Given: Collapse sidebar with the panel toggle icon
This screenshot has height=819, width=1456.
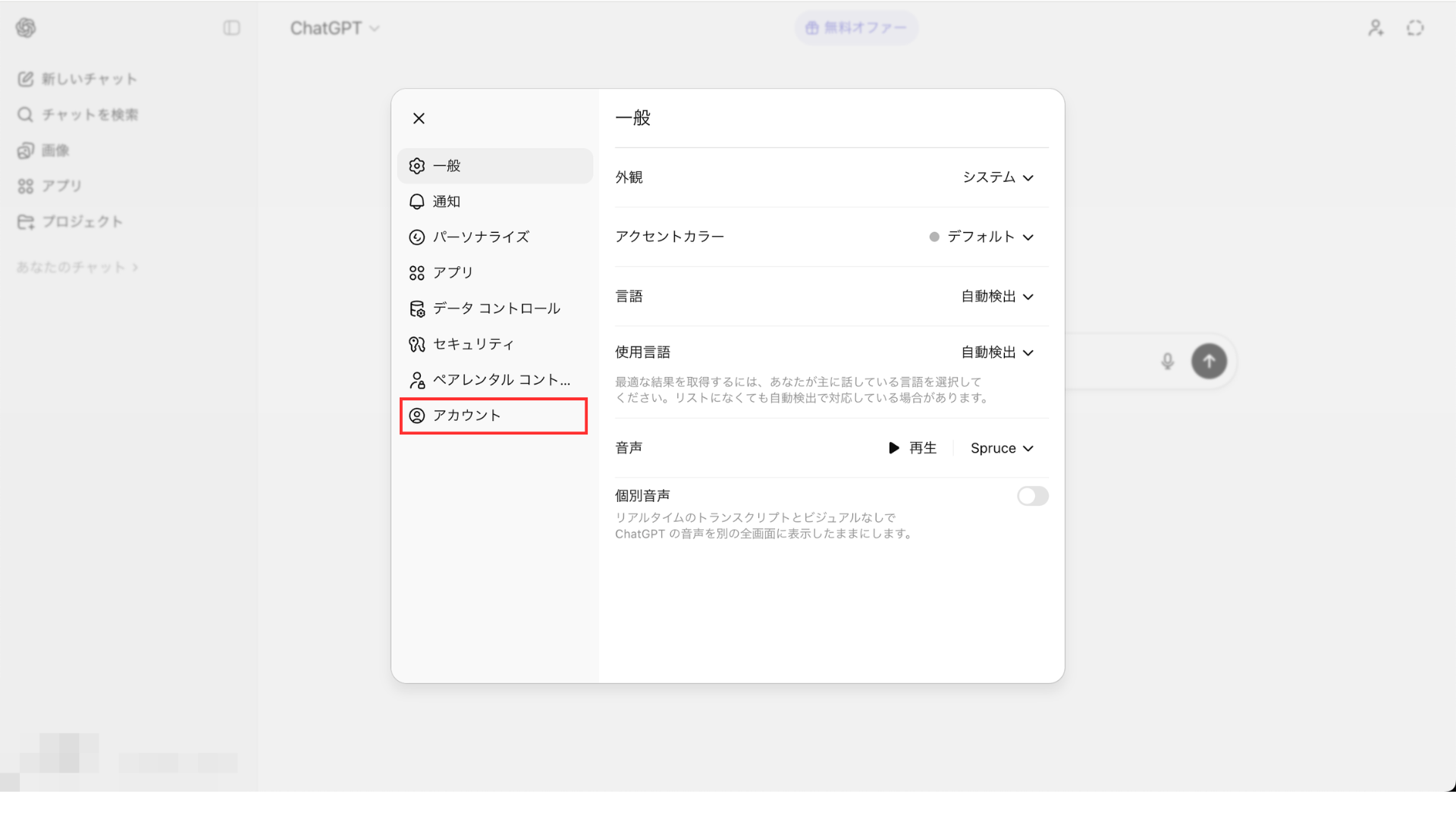Looking at the screenshot, I should (231, 28).
